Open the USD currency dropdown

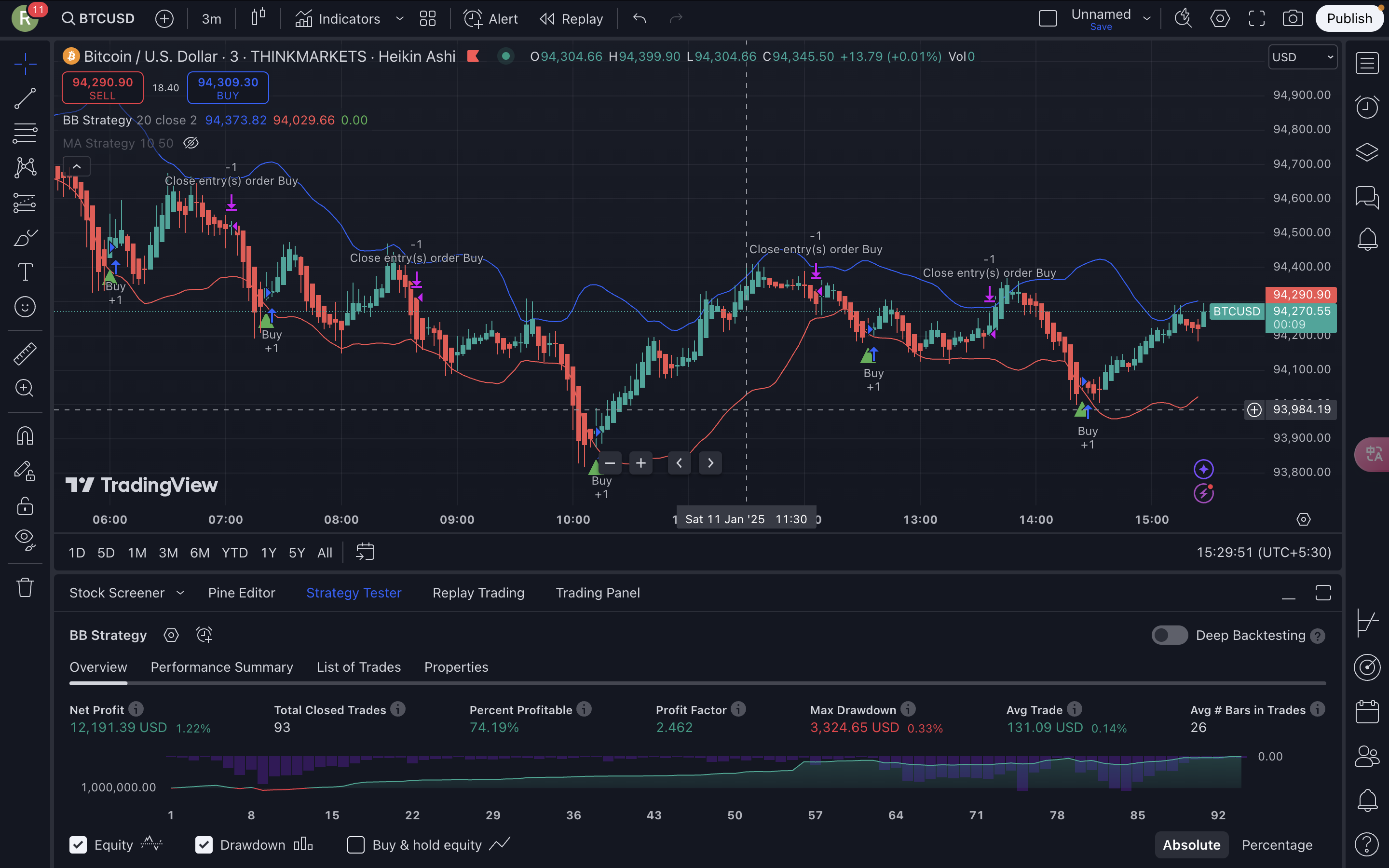(1302, 57)
